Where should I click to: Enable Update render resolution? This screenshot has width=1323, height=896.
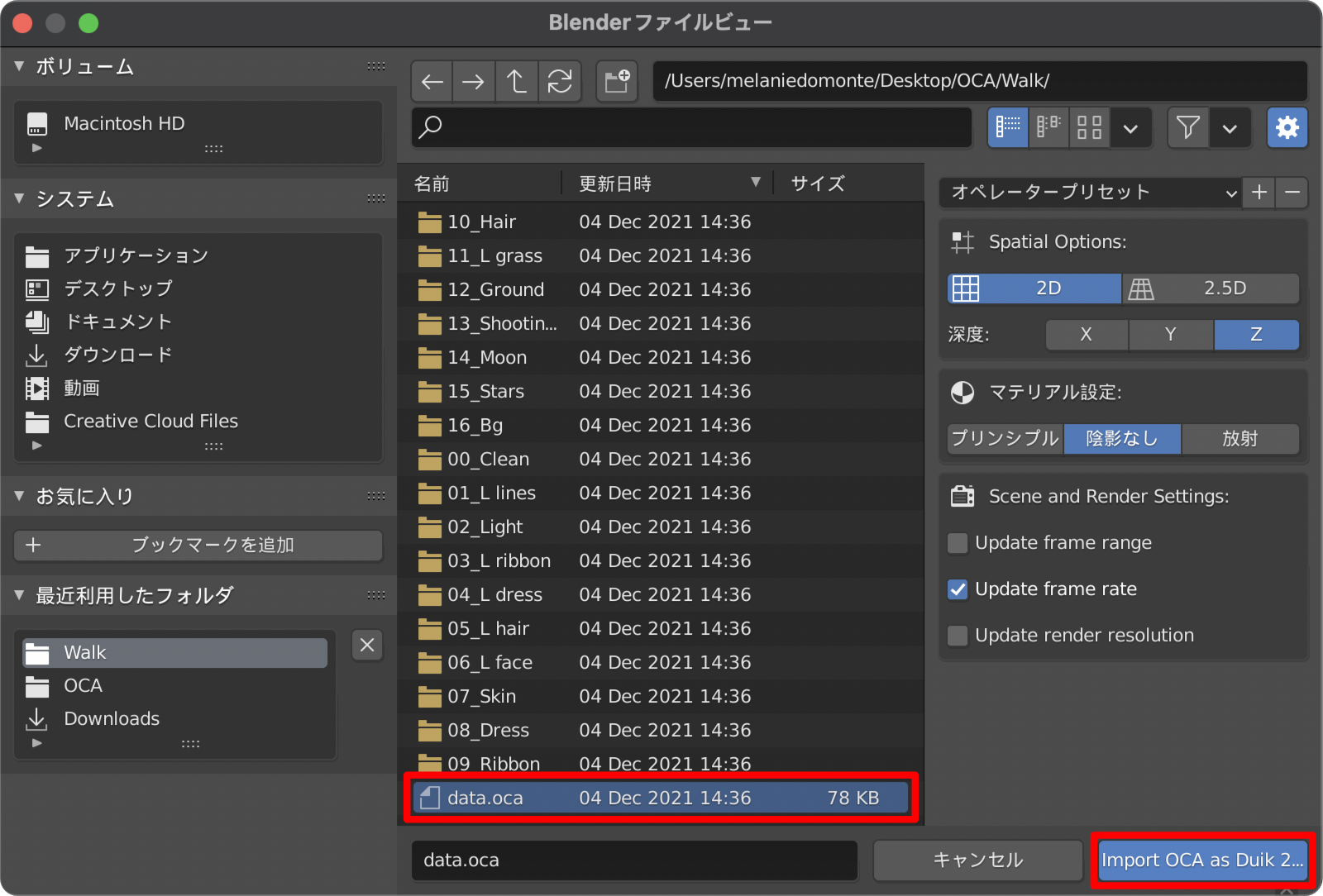point(957,636)
